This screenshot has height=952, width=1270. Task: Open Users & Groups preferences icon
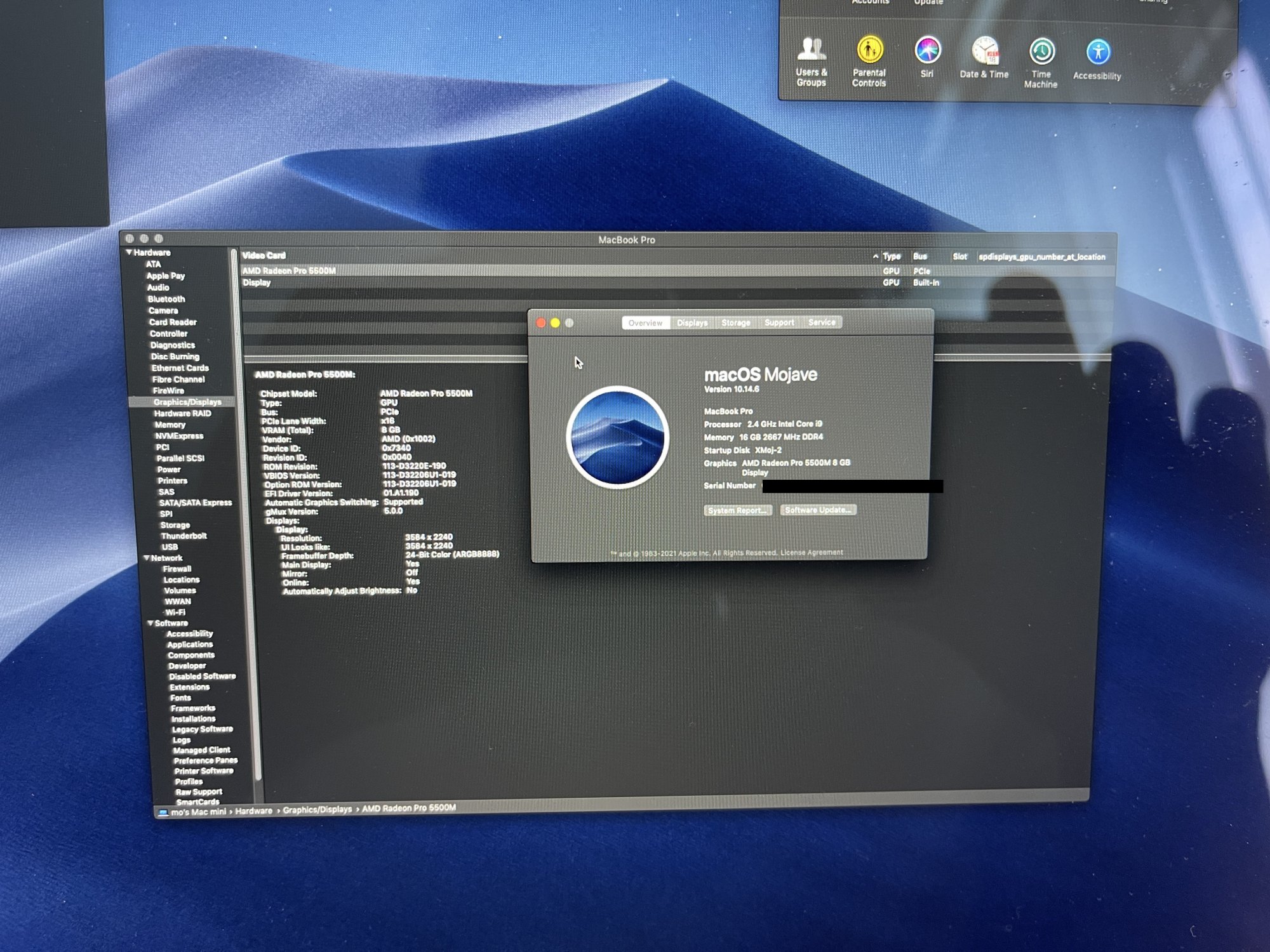(x=812, y=62)
